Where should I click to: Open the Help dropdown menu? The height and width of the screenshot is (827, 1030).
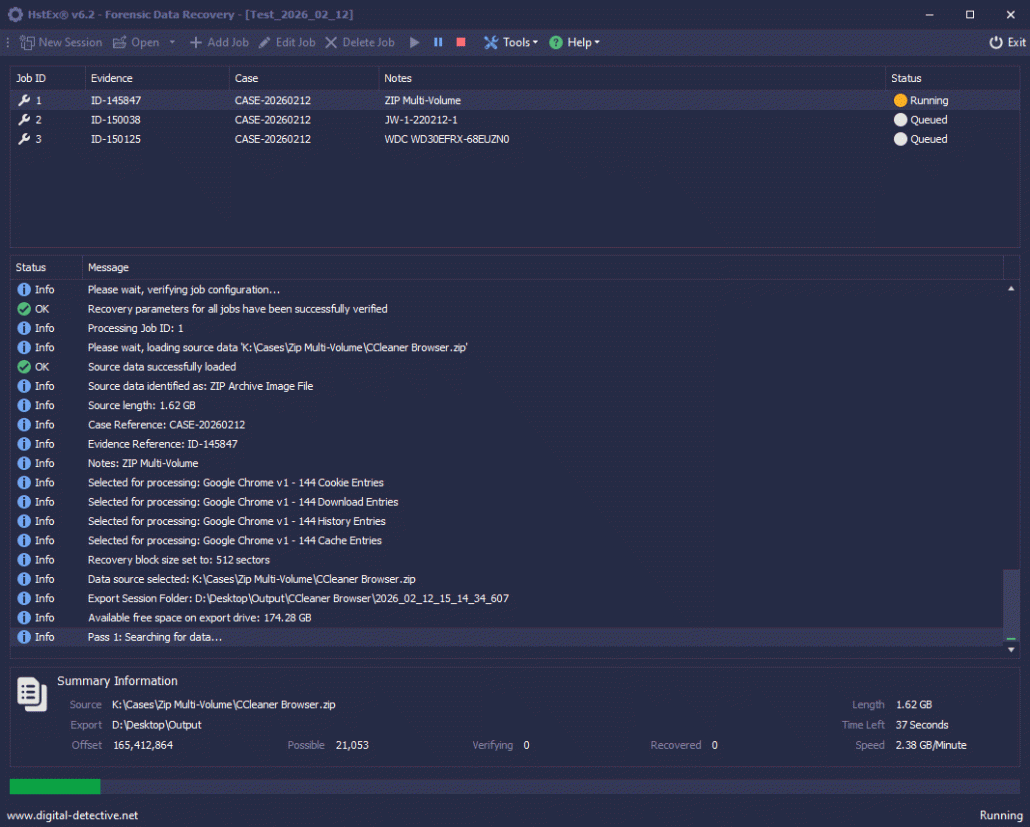coord(574,43)
